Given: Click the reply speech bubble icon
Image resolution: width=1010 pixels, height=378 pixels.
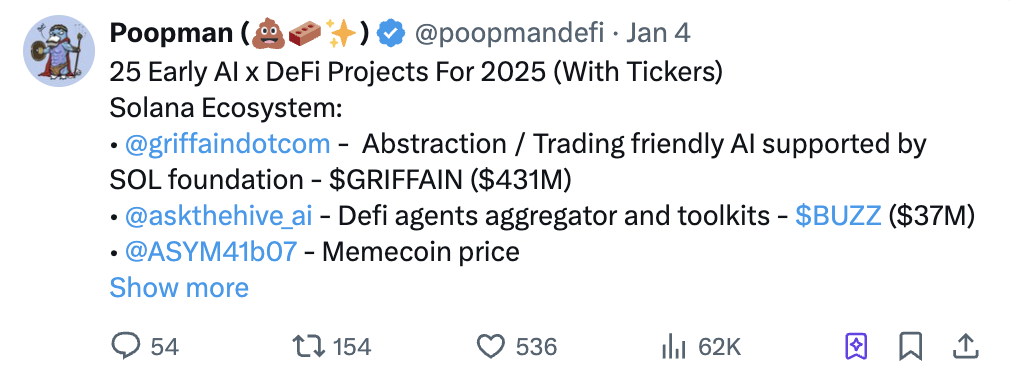Looking at the screenshot, I should point(126,347).
